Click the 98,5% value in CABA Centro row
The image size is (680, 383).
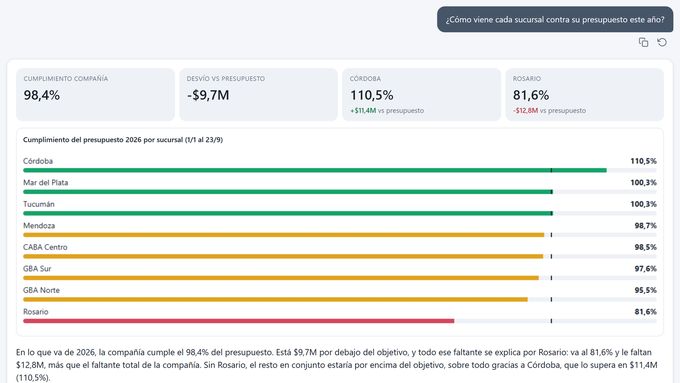(x=645, y=247)
